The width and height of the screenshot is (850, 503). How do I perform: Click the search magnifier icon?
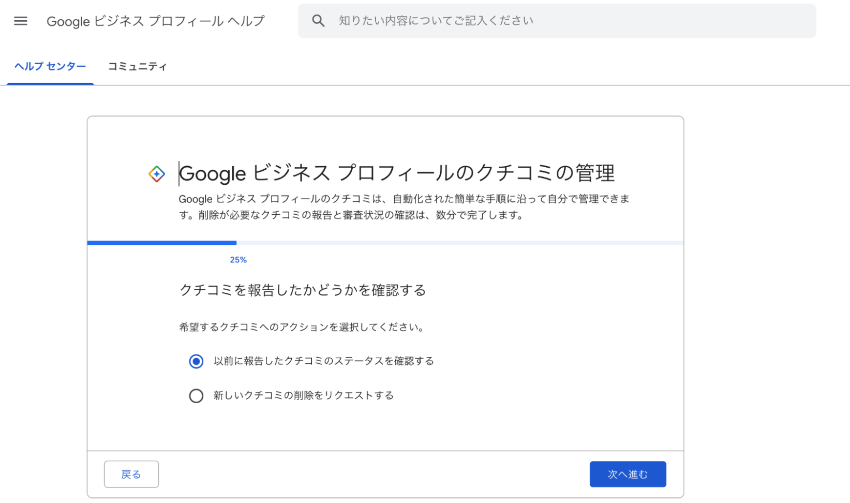pyautogui.click(x=318, y=21)
